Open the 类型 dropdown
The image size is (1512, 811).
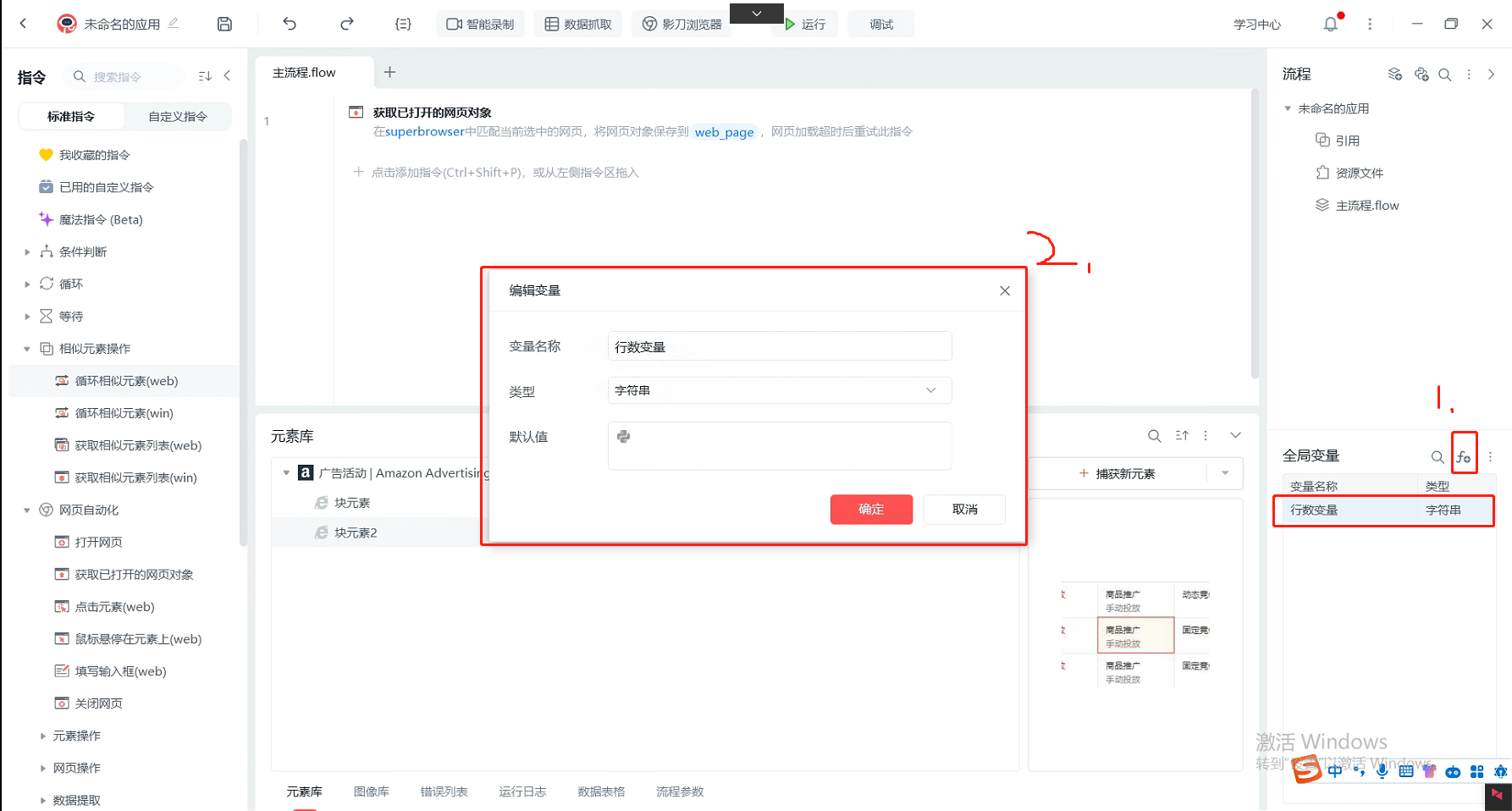[x=780, y=390]
